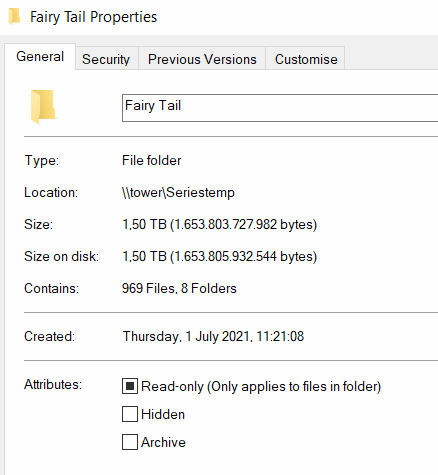Viewport: 438px width, 475px height.
Task: Toggle the Read-only attribute checkbox
Action: click(130, 386)
